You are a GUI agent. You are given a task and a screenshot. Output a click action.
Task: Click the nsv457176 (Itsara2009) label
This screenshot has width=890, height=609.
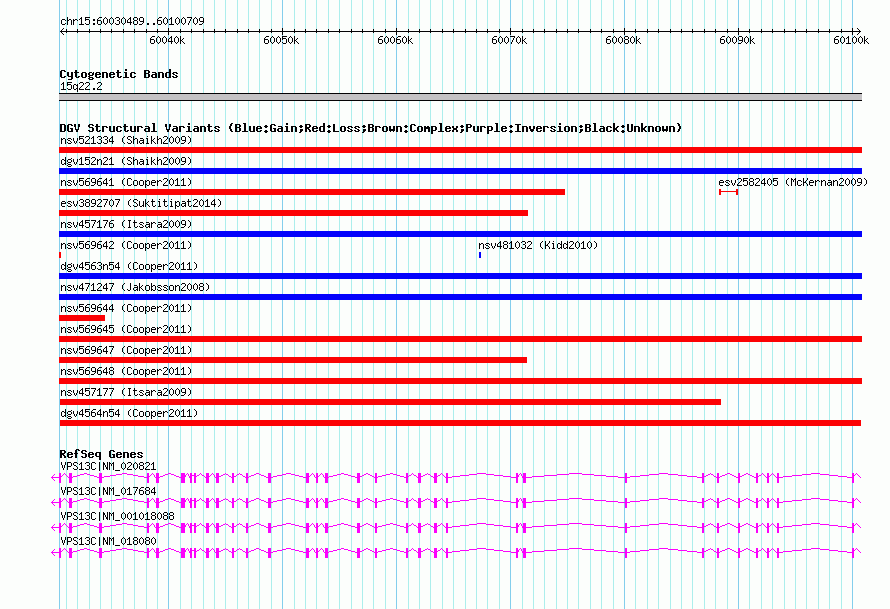click(126, 224)
